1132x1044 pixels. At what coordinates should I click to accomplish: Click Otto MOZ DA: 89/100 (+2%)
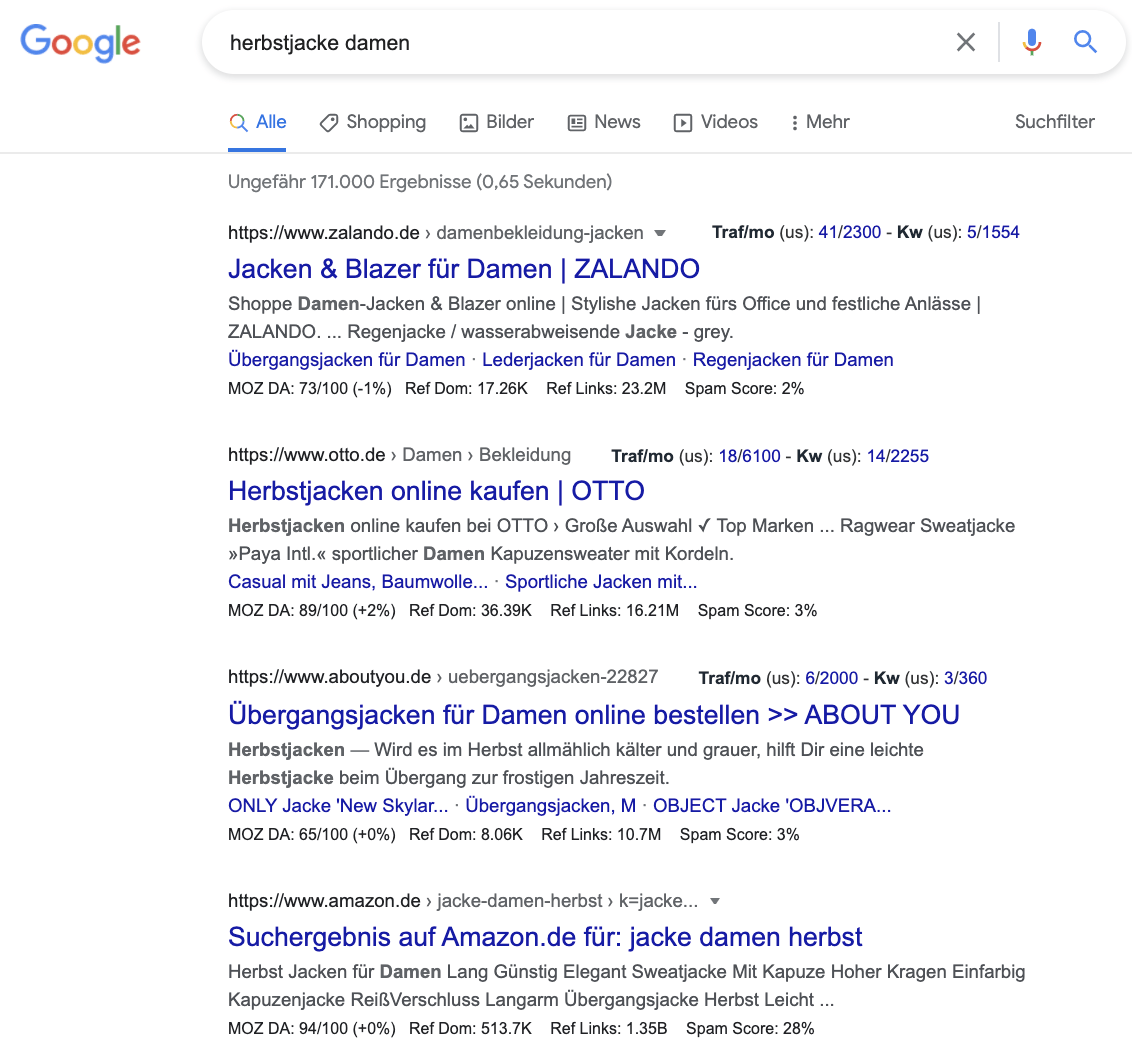click(312, 611)
